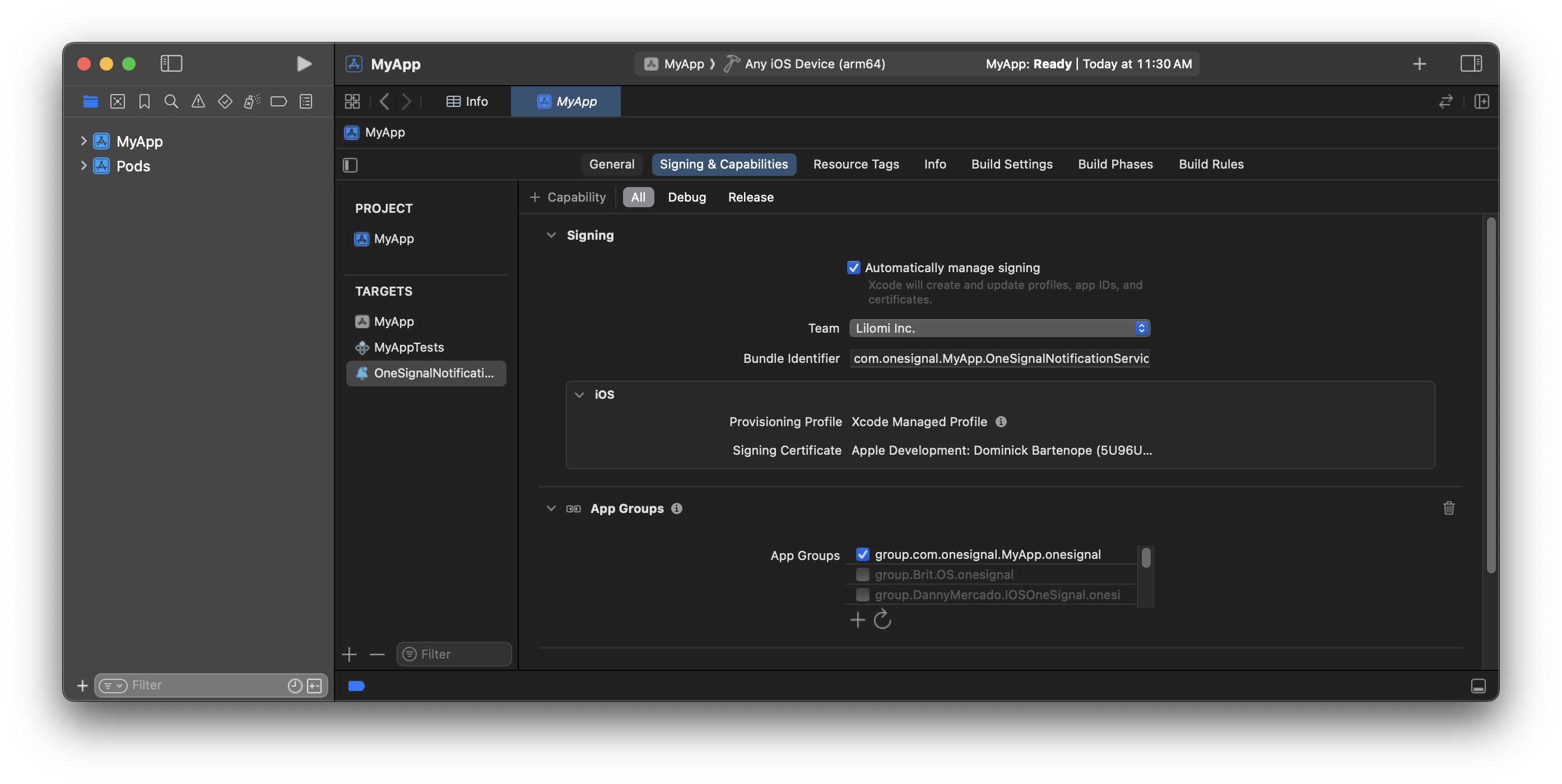Go back in editor history
Screen dimensions: 1562x784
click(384, 101)
